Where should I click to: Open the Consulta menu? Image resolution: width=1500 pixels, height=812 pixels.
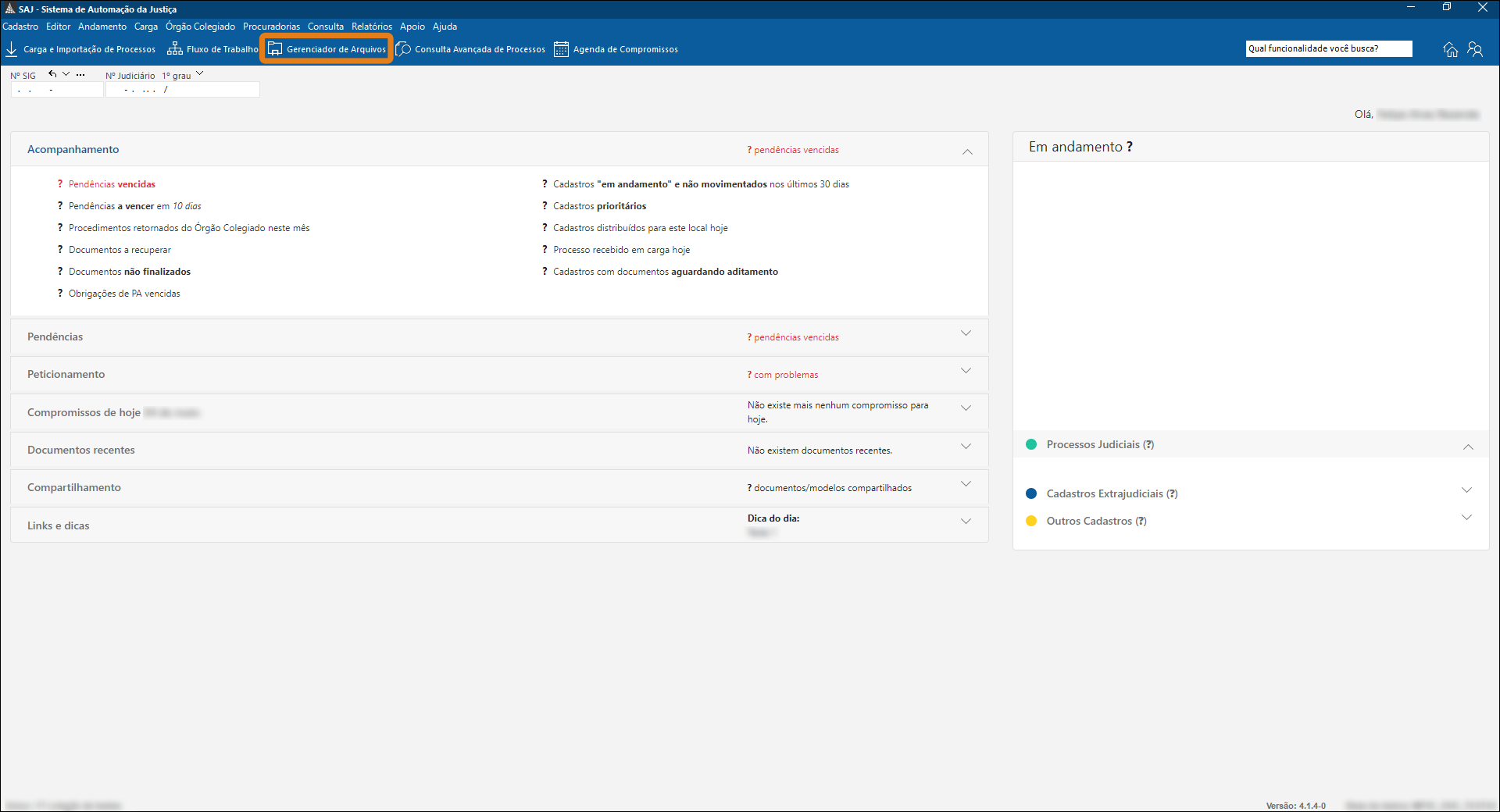pos(326,27)
